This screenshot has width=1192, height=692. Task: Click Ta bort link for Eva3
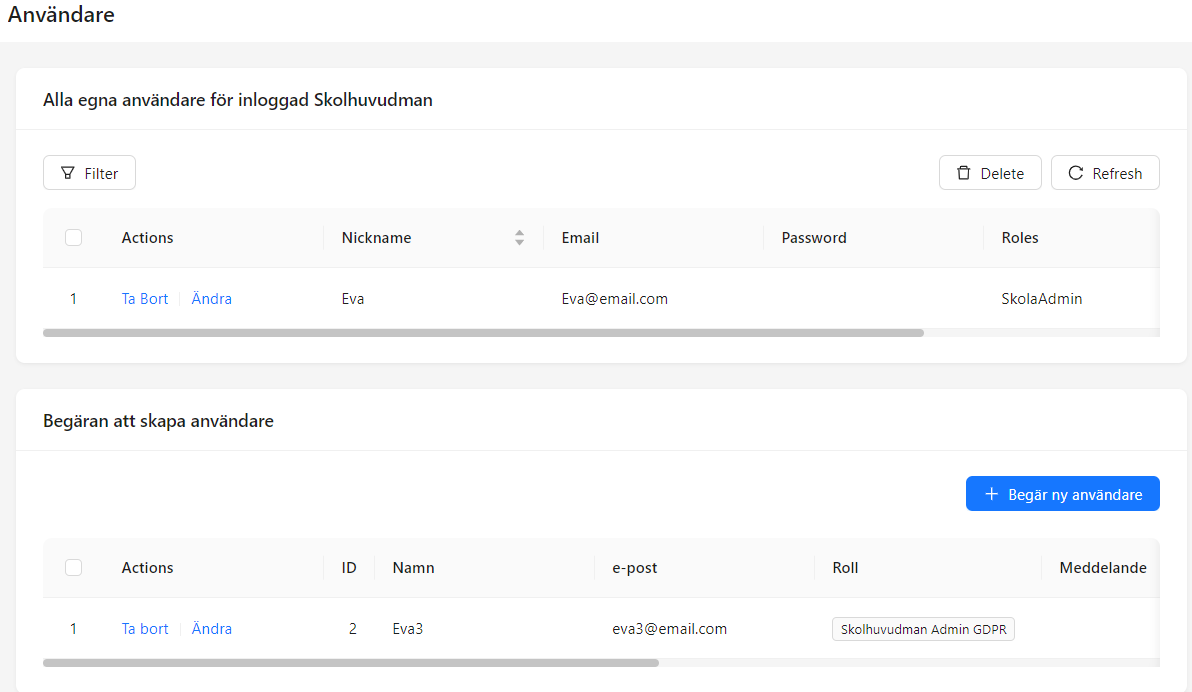[x=144, y=629]
